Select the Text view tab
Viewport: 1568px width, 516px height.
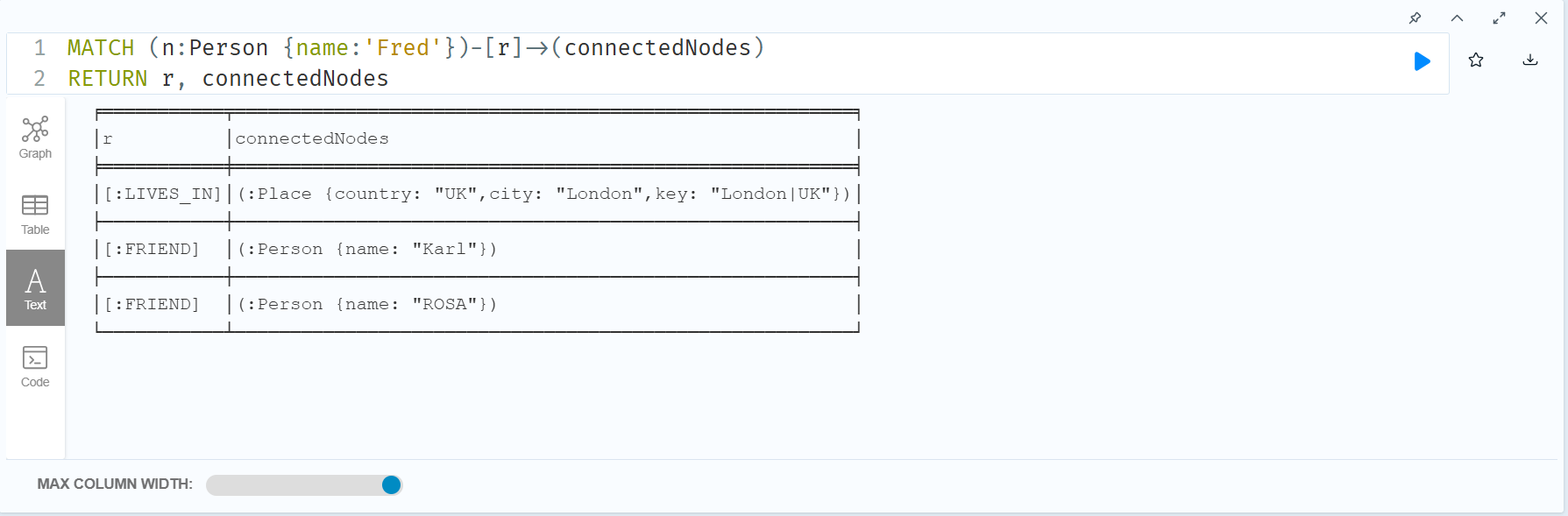35,288
